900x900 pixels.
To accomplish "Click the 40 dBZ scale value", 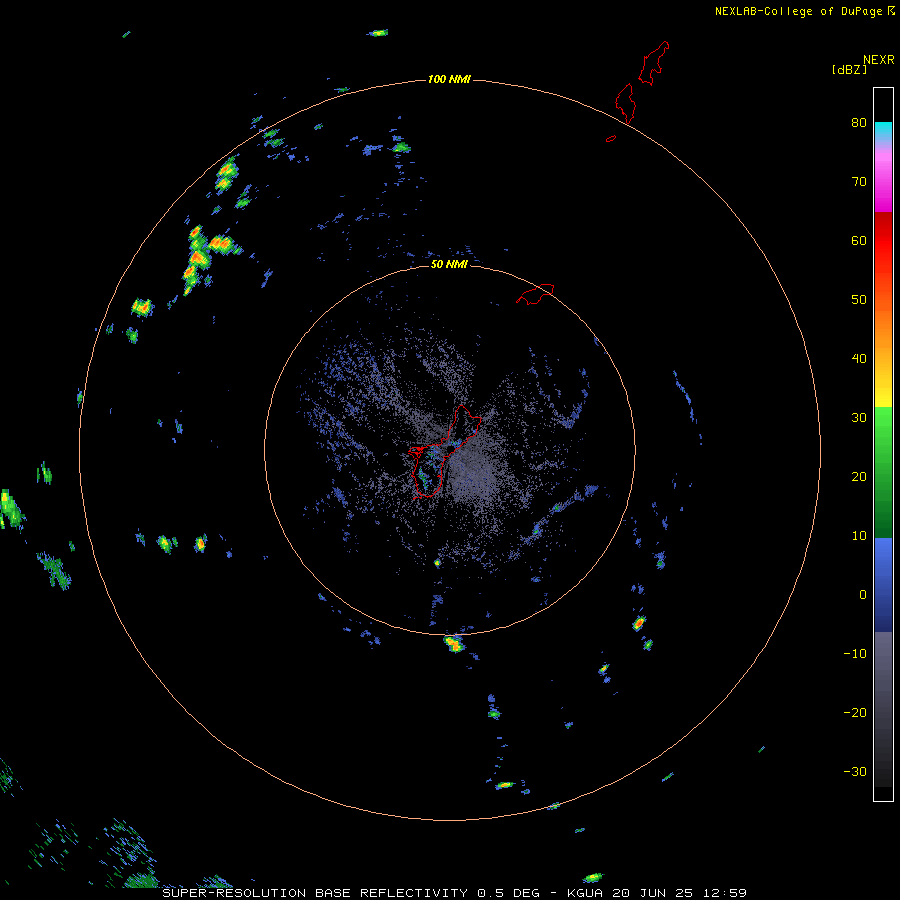I will (x=859, y=359).
